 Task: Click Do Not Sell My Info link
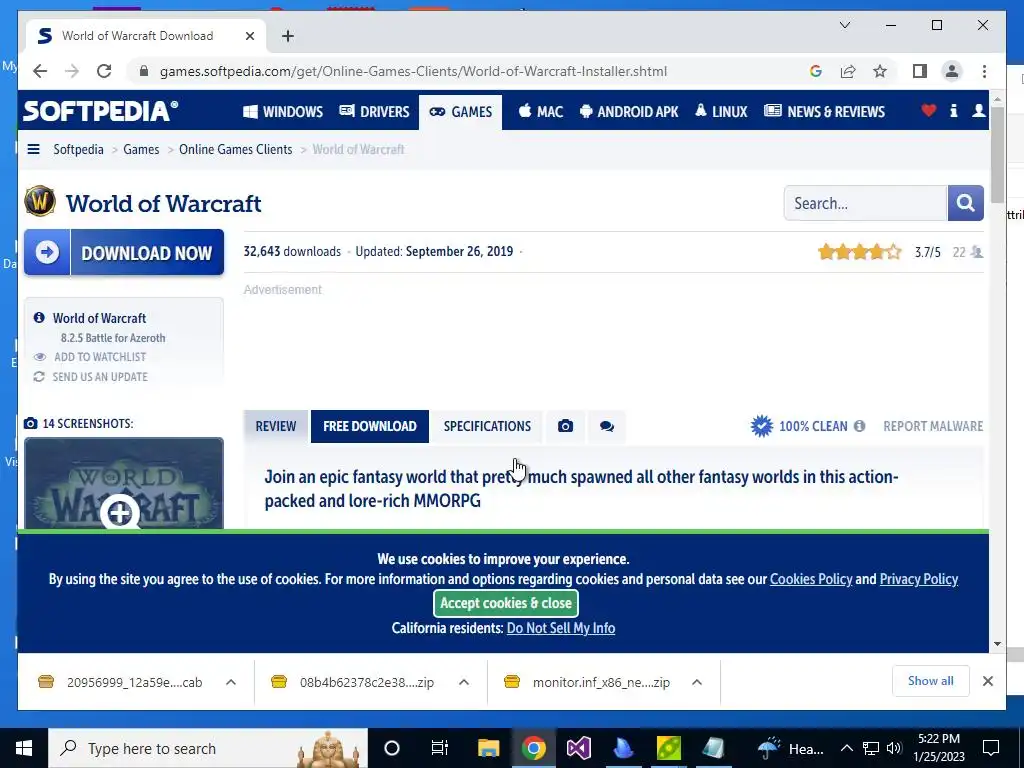click(561, 628)
